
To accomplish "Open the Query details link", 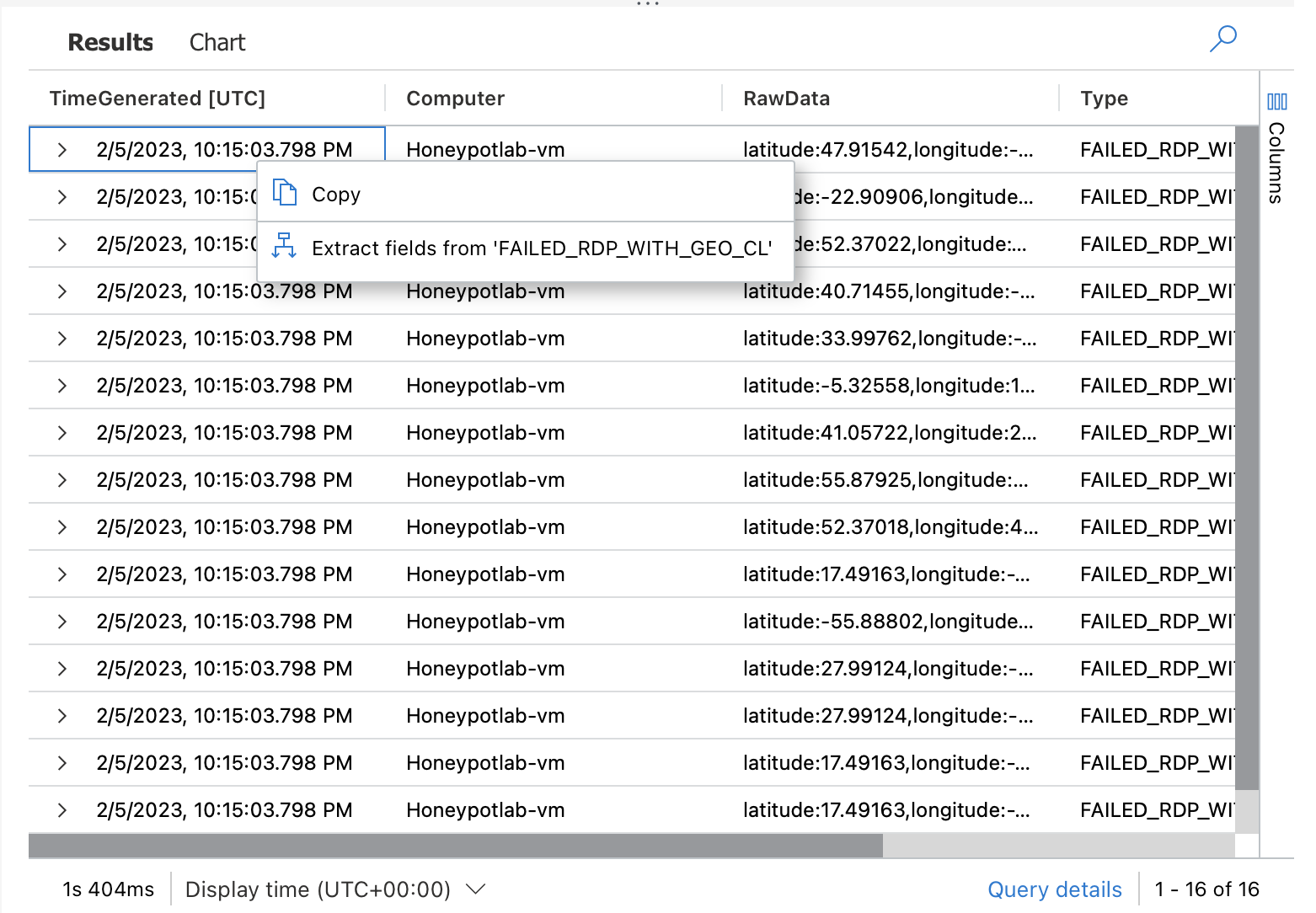I will tap(1055, 889).
